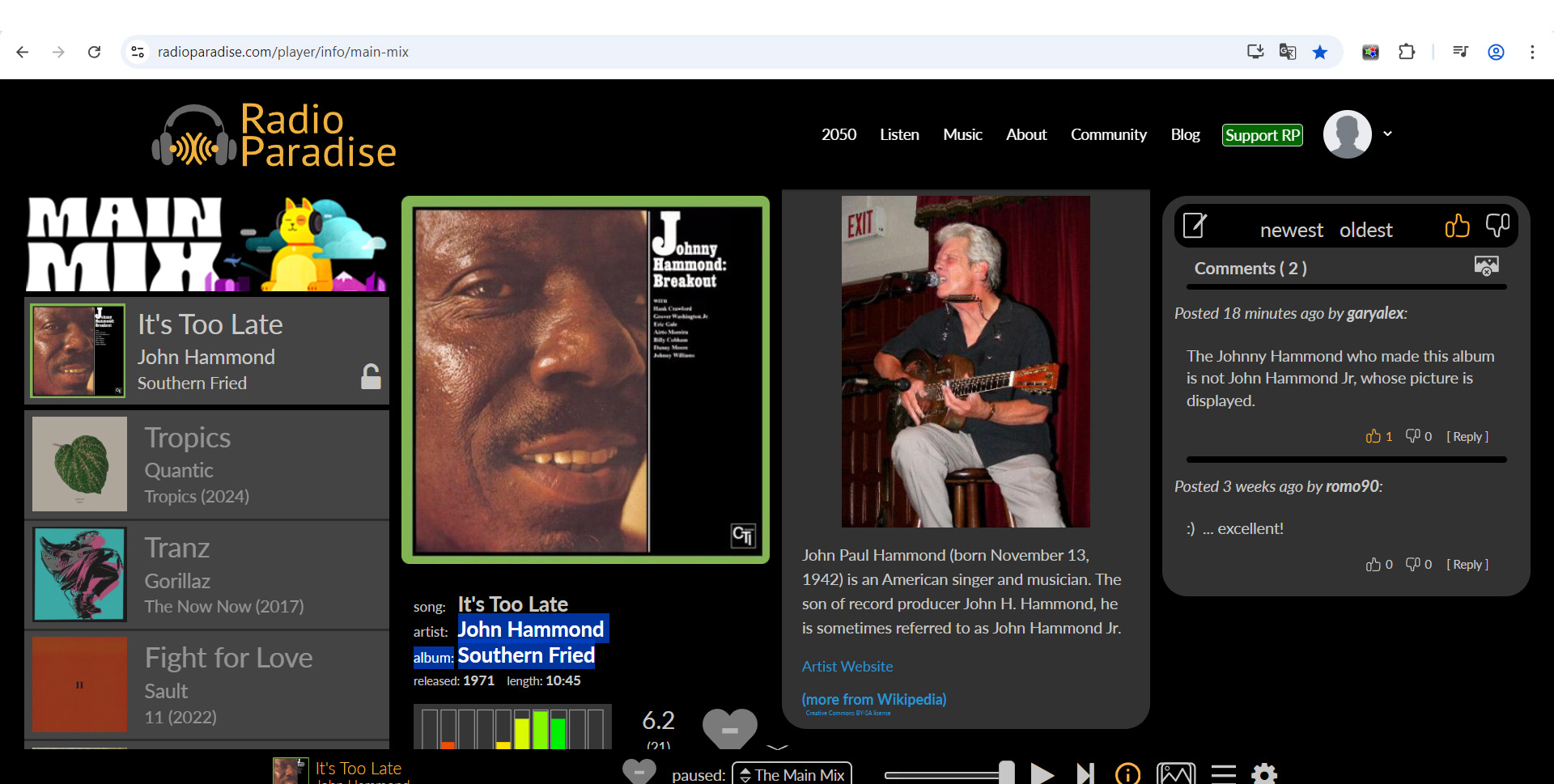Select It's Too Late current track entry
The image size is (1554, 784).
207,350
